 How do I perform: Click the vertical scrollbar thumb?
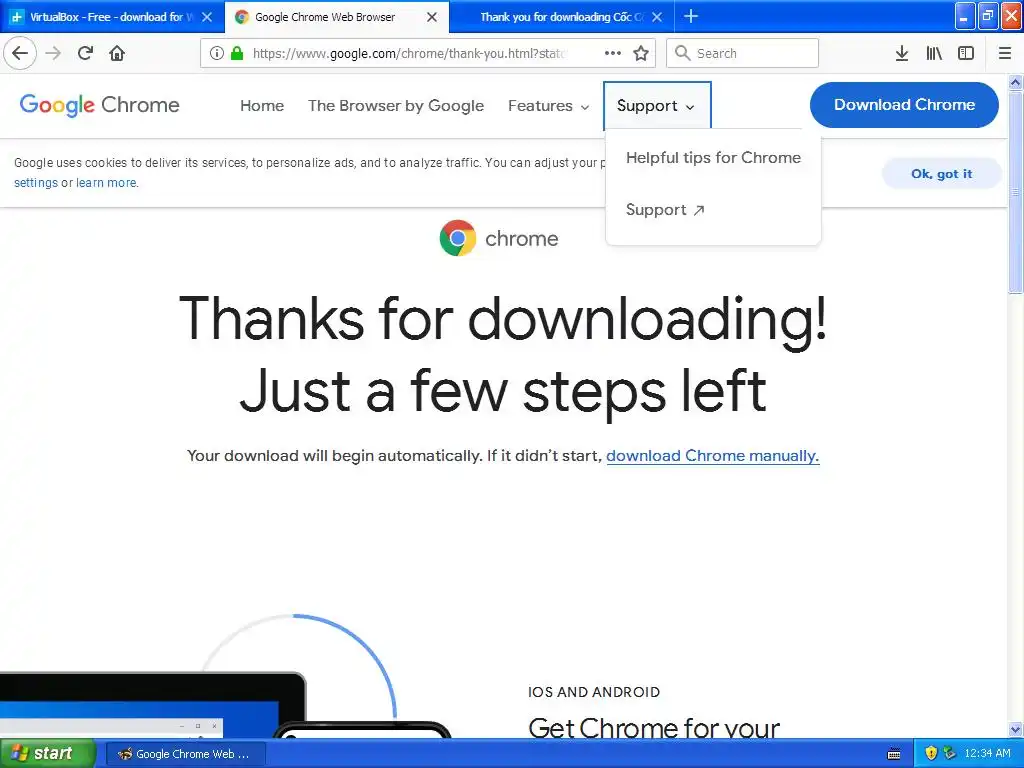click(x=1016, y=192)
